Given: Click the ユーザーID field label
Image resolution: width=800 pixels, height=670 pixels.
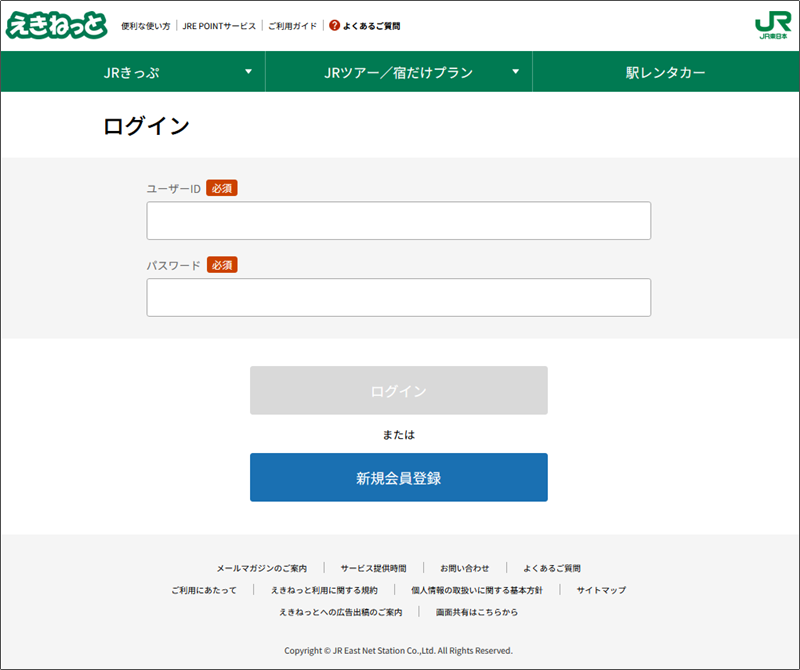Looking at the screenshot, I should [173, 189].
